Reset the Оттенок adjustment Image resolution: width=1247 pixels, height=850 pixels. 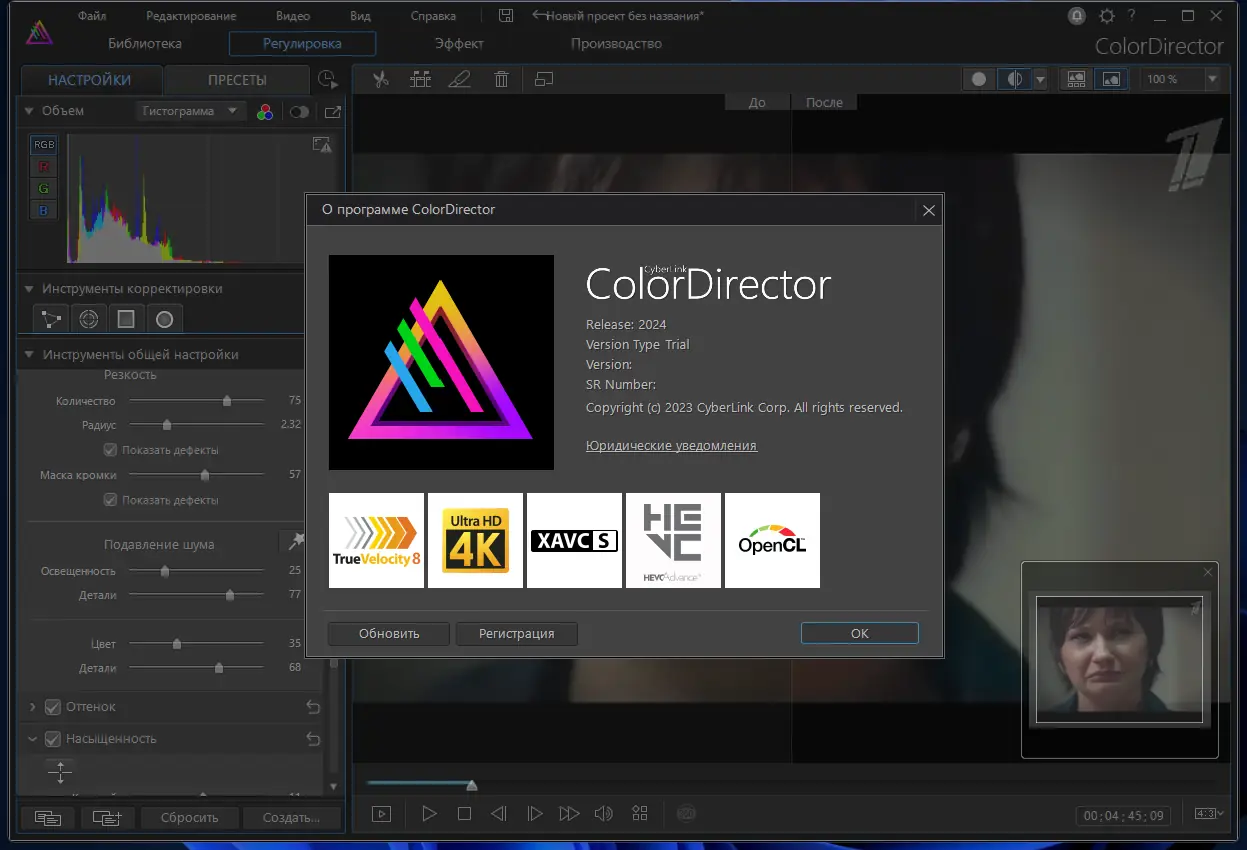click(313, 707)
